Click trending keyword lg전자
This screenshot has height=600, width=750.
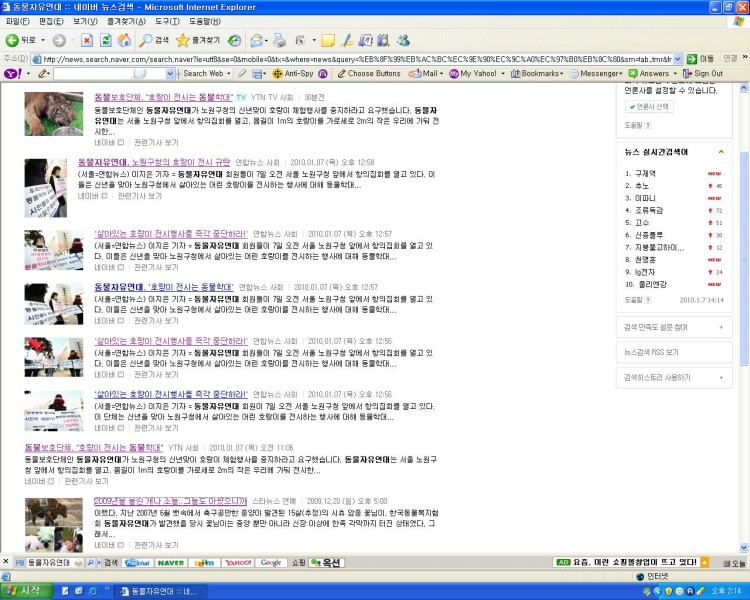pos(645,272)
